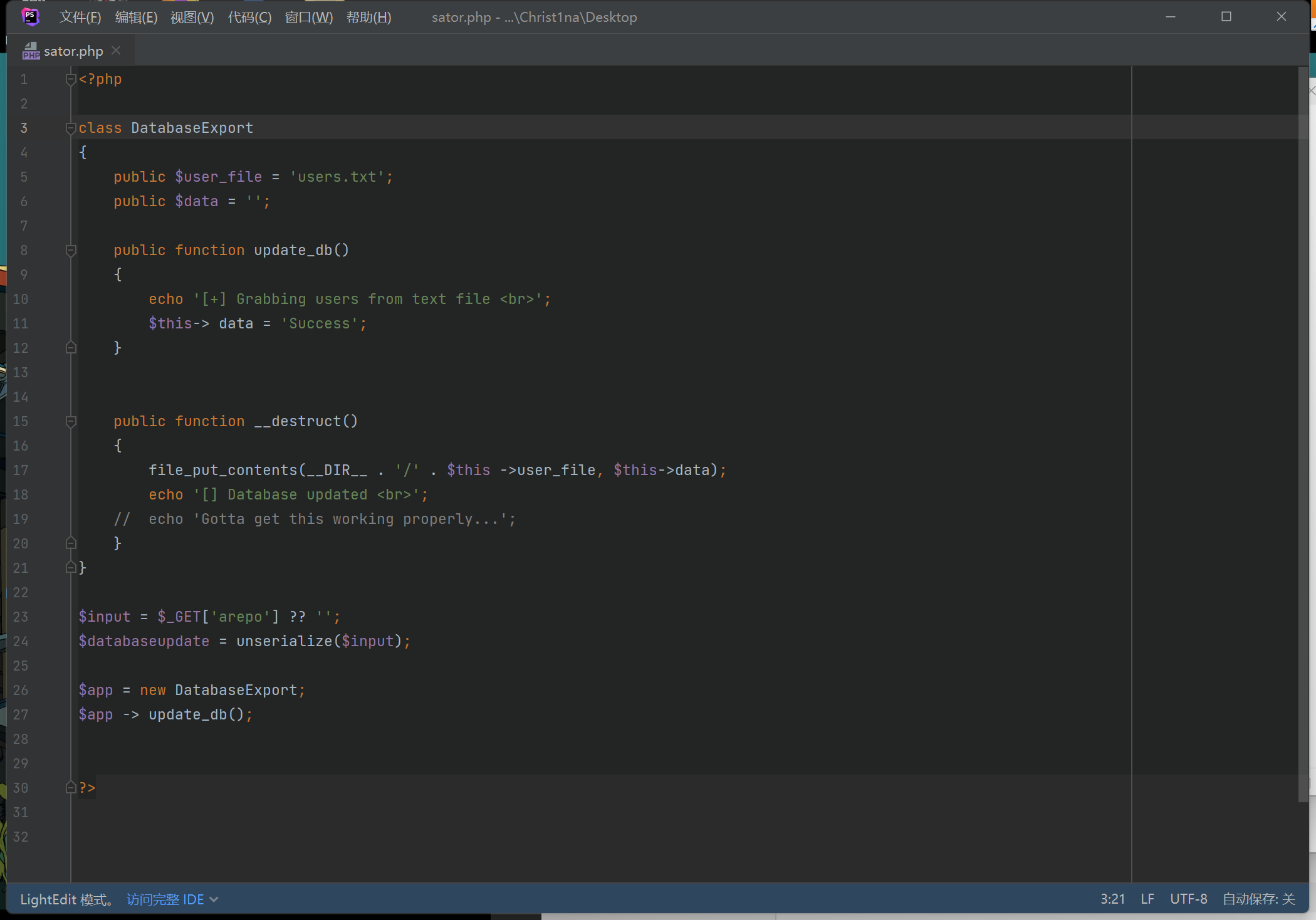Collapse the update_db function fold on line 8

click(x=71, y=251)
